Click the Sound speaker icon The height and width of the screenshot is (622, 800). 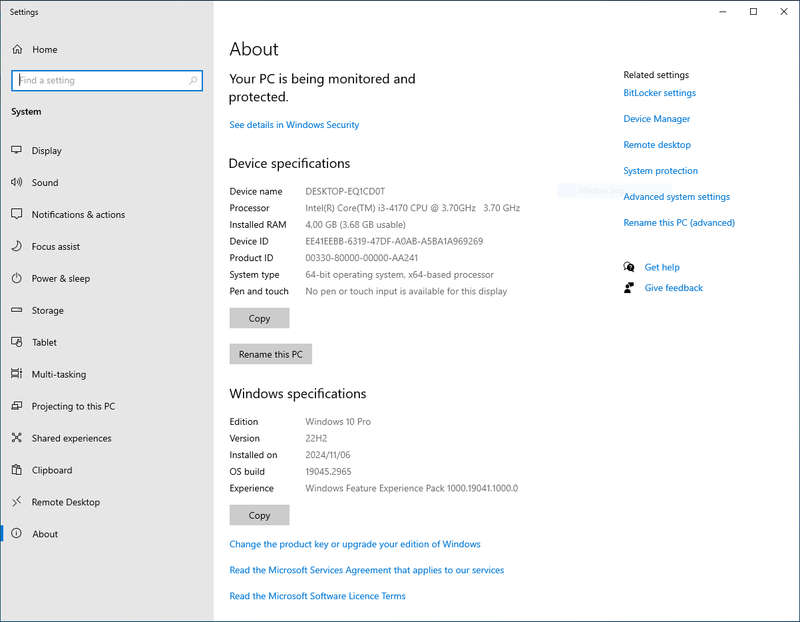tap(17, 182)
